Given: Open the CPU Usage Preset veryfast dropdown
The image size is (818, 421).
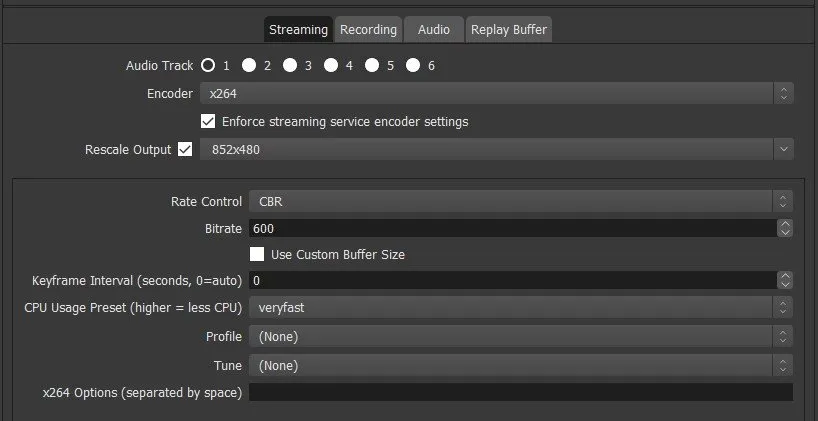Looking at the screenshot, I should point(521,308).
